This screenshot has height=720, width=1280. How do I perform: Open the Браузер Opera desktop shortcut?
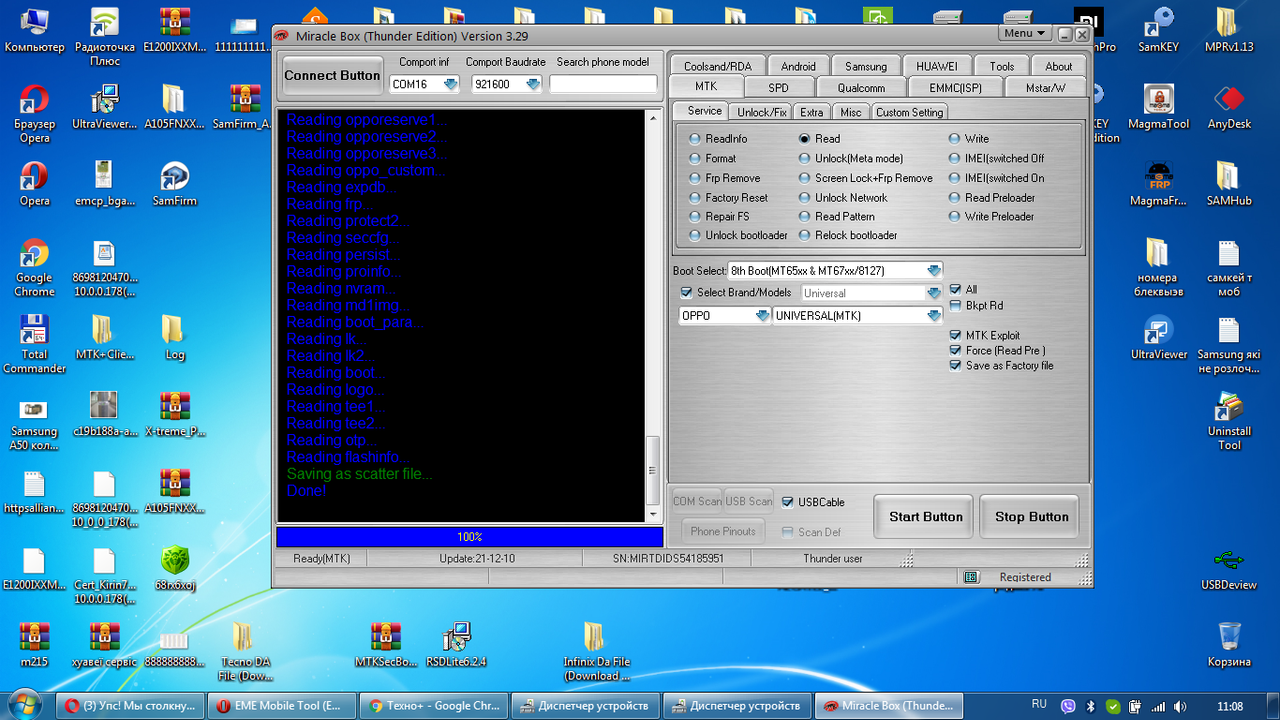pyautogui.click(x=34, y=114)
